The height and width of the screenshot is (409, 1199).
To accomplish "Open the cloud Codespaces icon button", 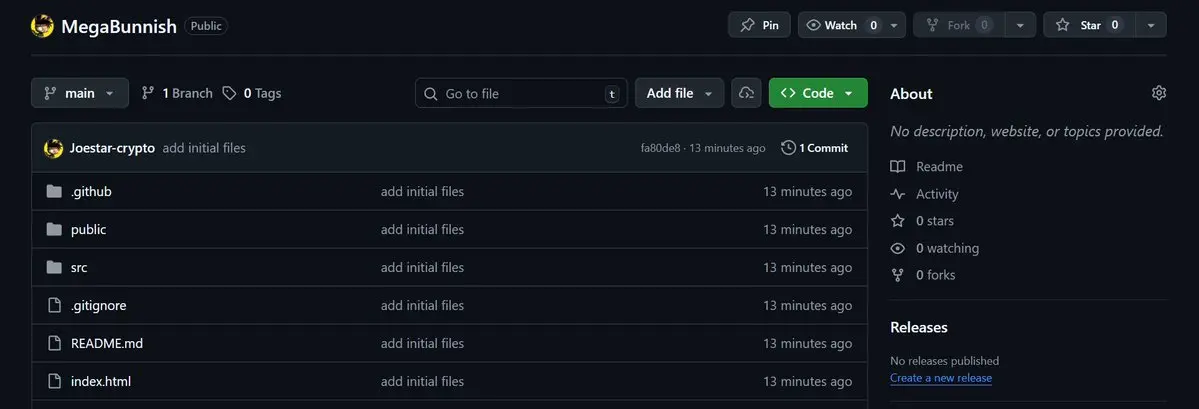I will click(746, 93).
